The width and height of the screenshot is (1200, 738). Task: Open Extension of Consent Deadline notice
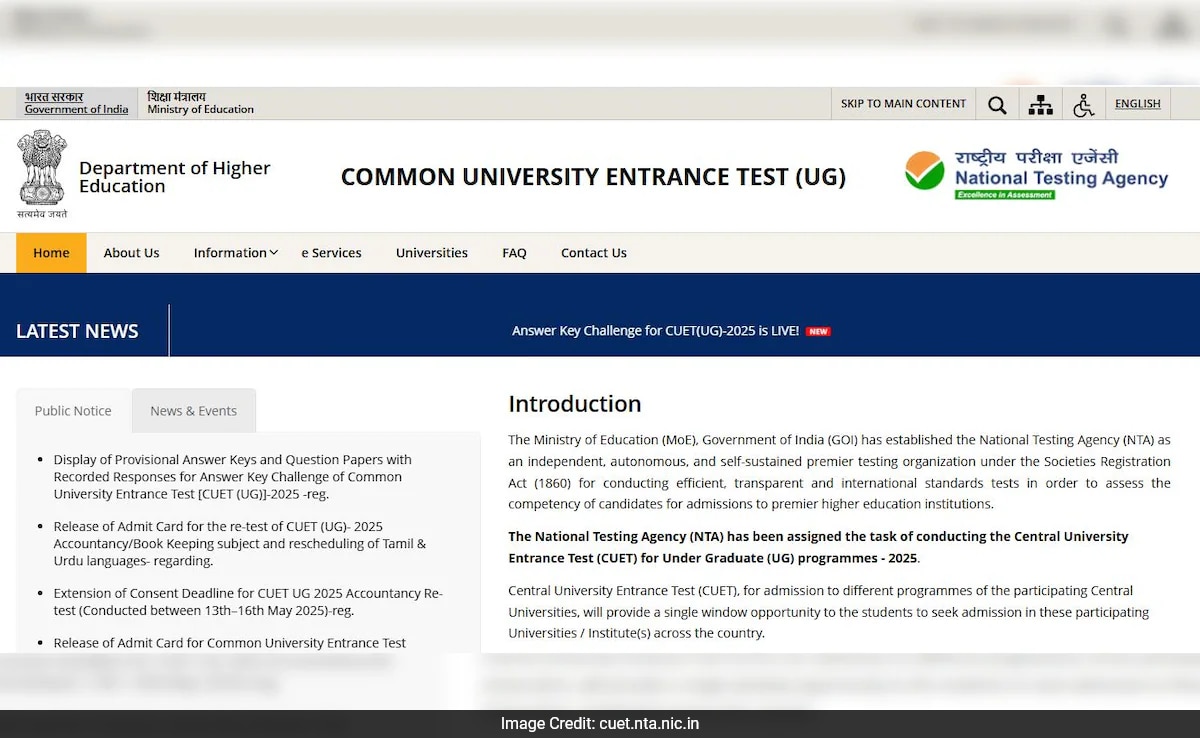[247, 602]
